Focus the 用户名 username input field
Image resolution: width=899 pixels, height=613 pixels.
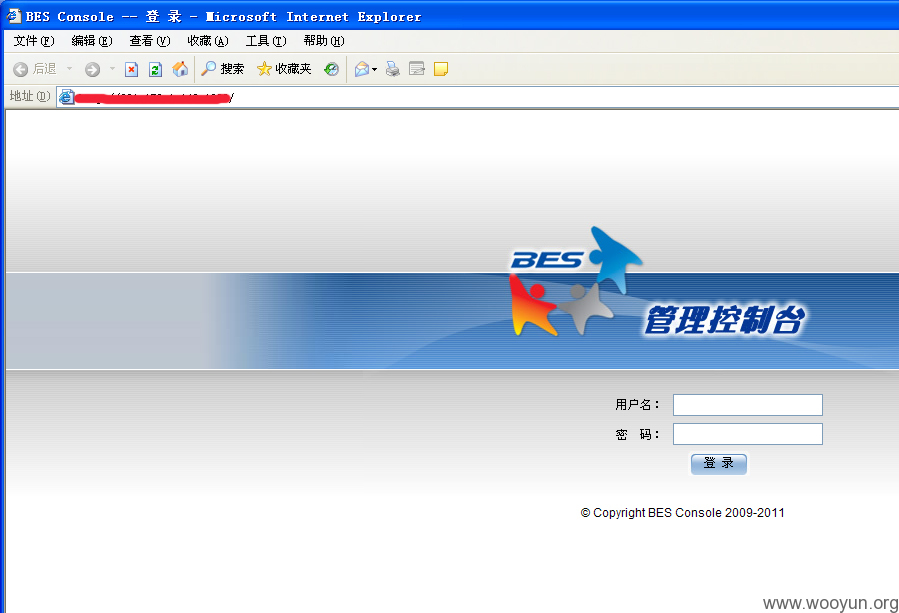748,405
